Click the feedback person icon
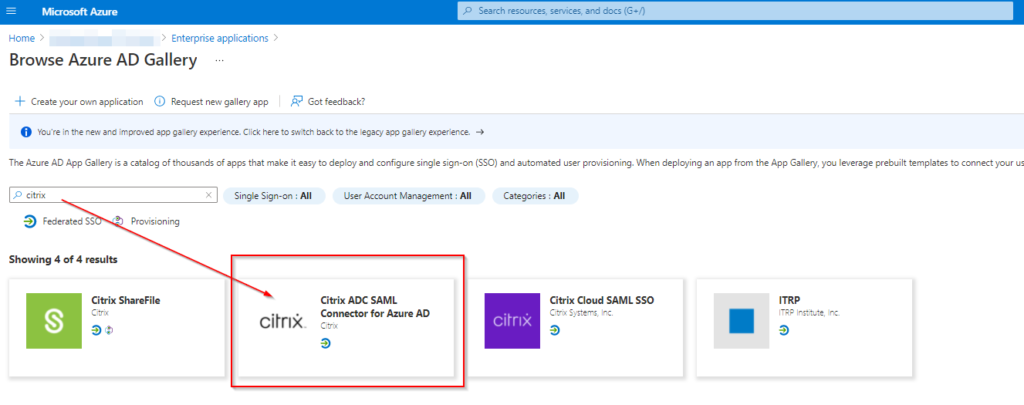 [x=297, y=101]
